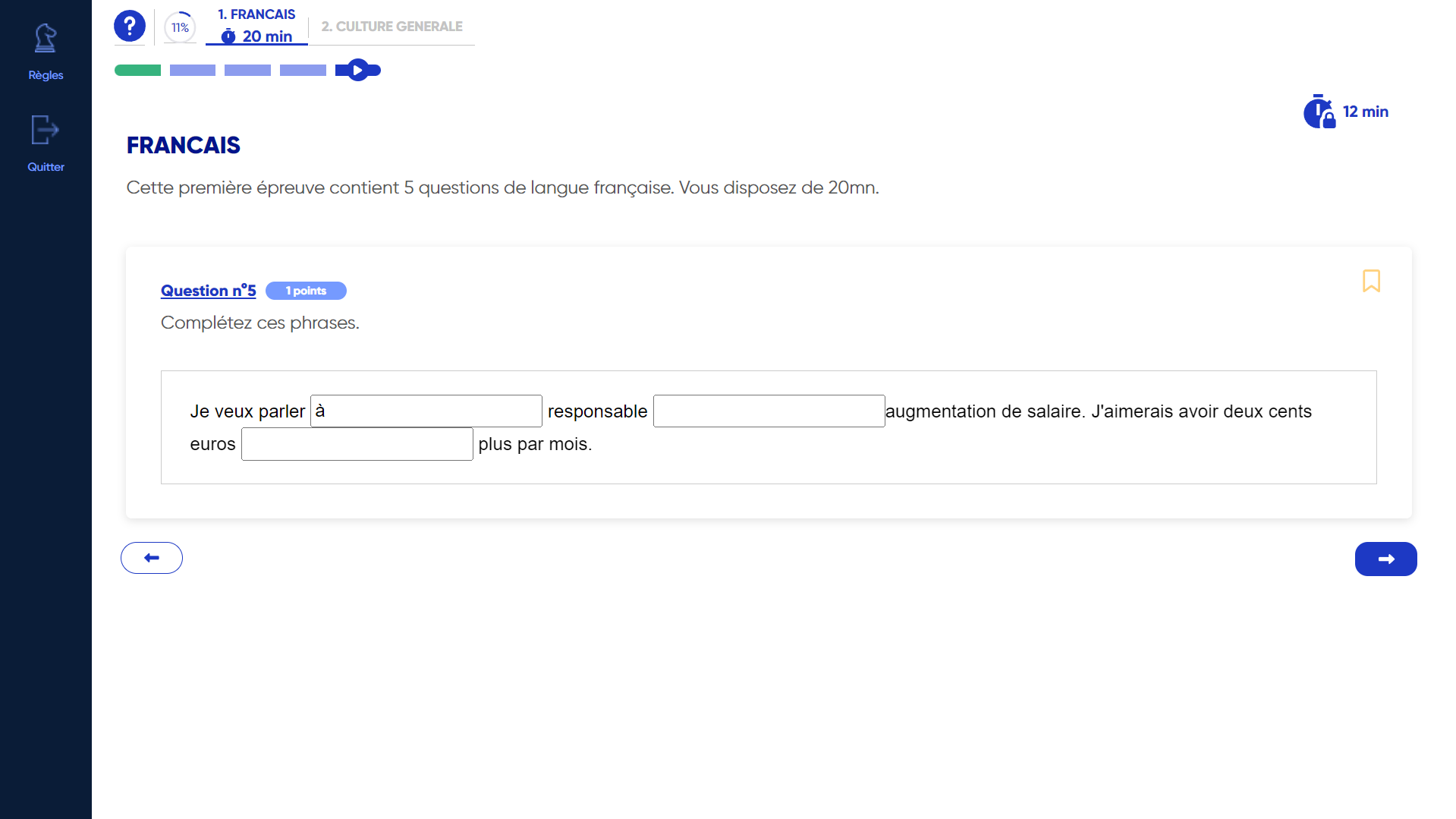Open the help question mark icon
Viewport: 1456px width, 819px height.
pyautogui.click(x=129, y=25)
